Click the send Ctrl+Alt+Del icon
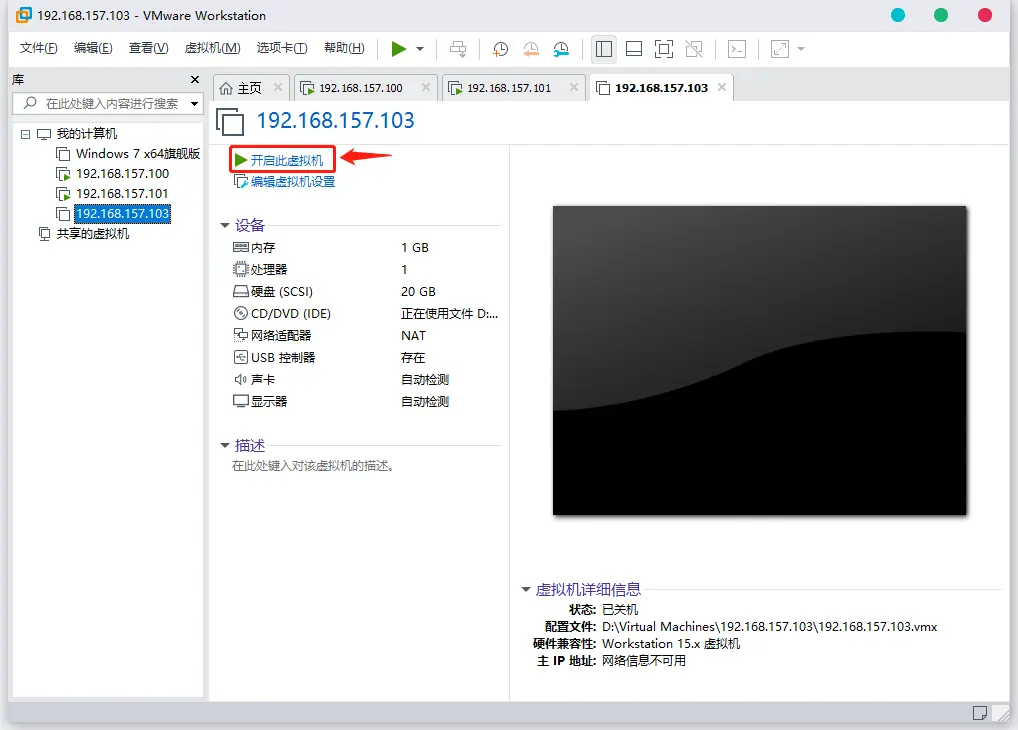The width and height of the screenshot is (1018, 730). pos(458,49)
